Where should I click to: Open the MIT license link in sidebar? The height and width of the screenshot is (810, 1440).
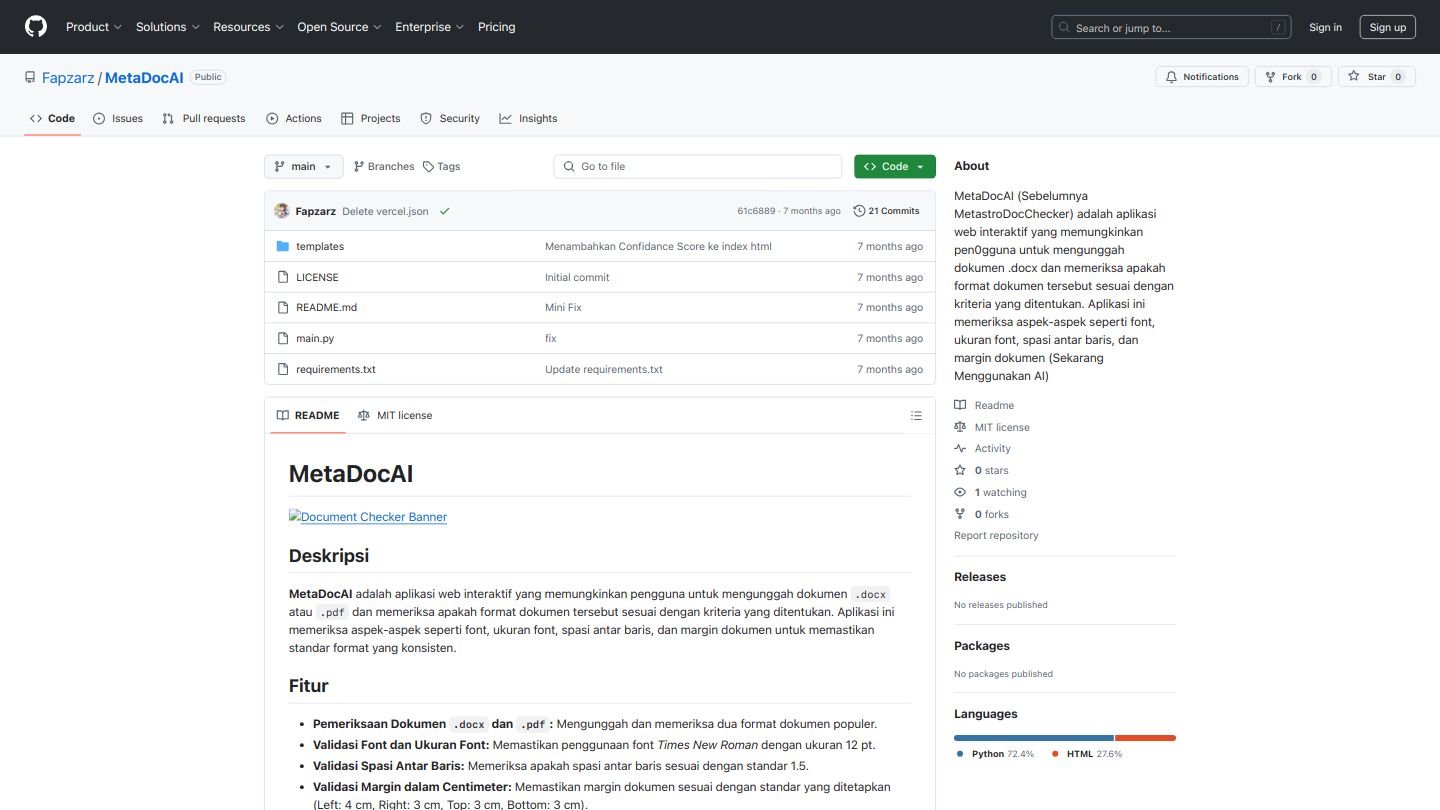pyautogui.click(x=992, y=427)
